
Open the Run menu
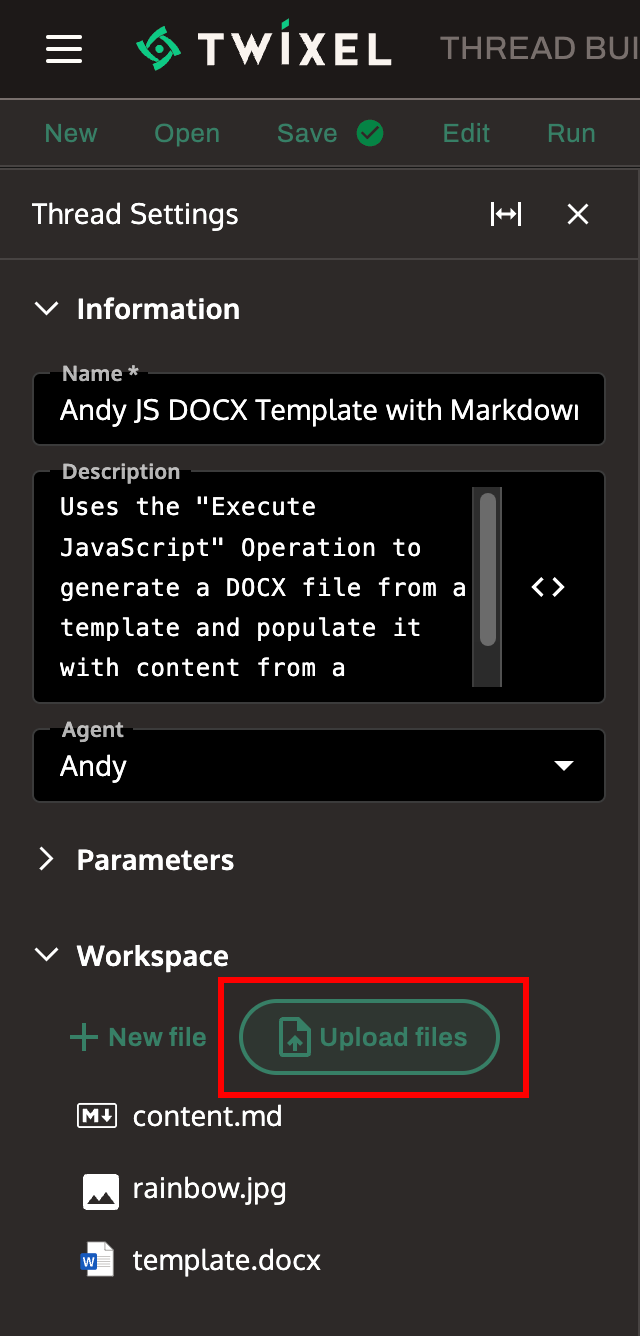point(570,132)
